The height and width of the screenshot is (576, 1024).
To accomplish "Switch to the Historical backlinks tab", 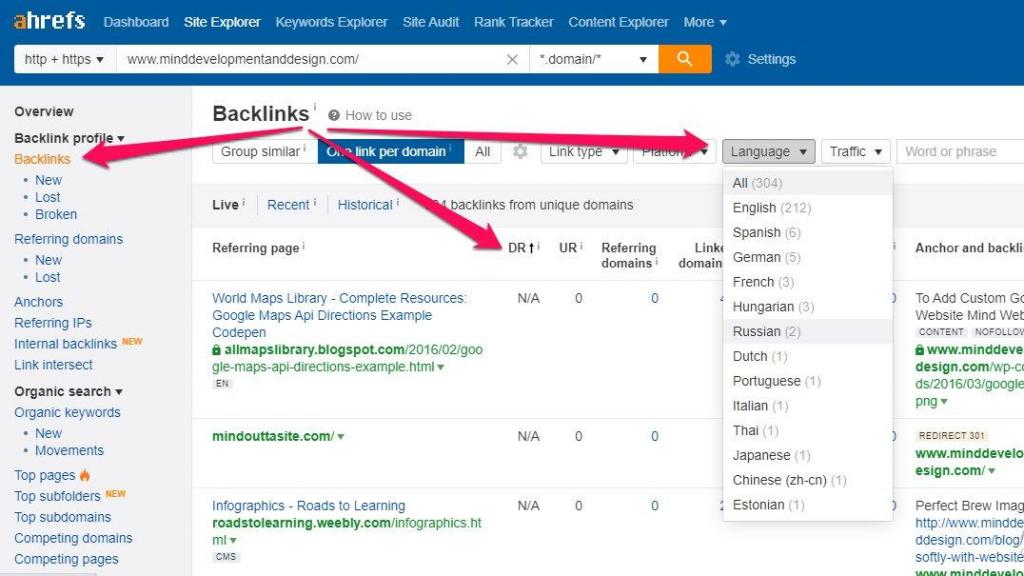I will click(x=365, y=205).
